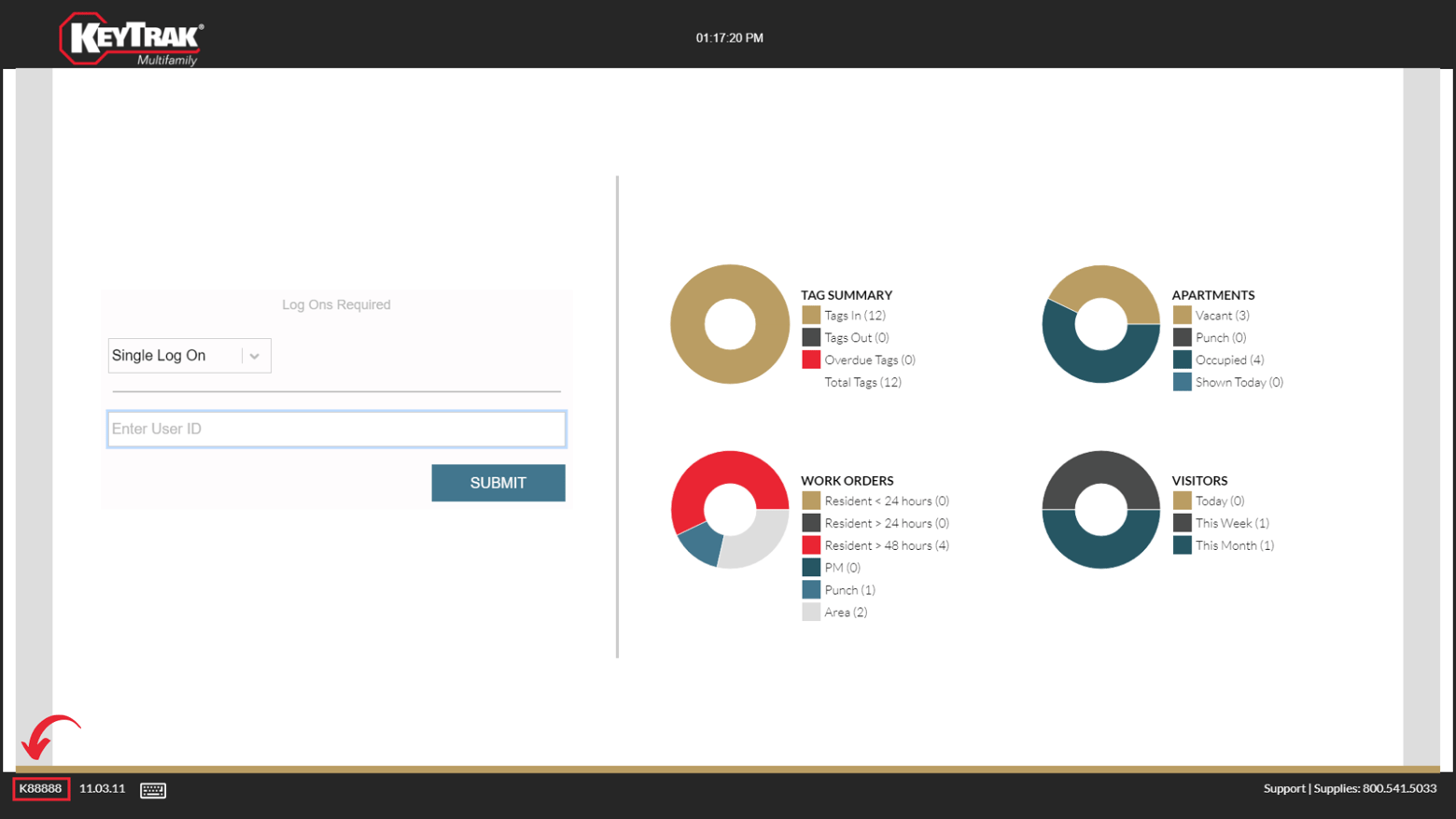Click the teal Occupied swatch
1456x819 pixels.
pos(1181,360)
